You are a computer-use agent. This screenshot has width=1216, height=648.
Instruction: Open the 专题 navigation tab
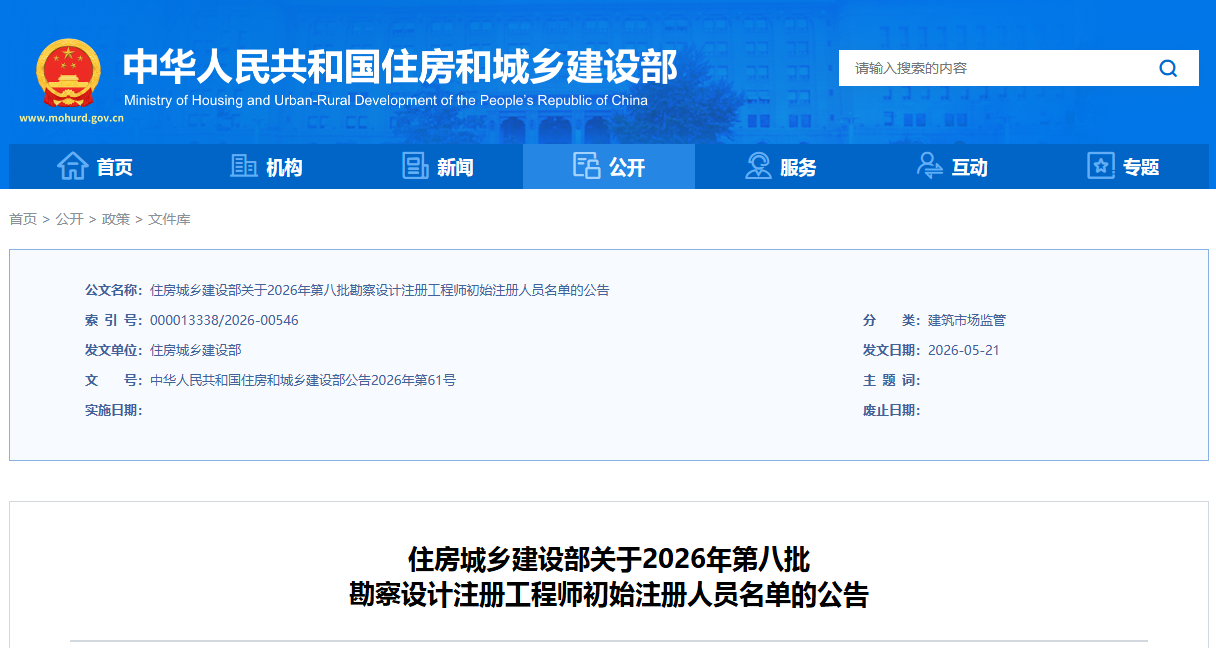[1123, 166]
